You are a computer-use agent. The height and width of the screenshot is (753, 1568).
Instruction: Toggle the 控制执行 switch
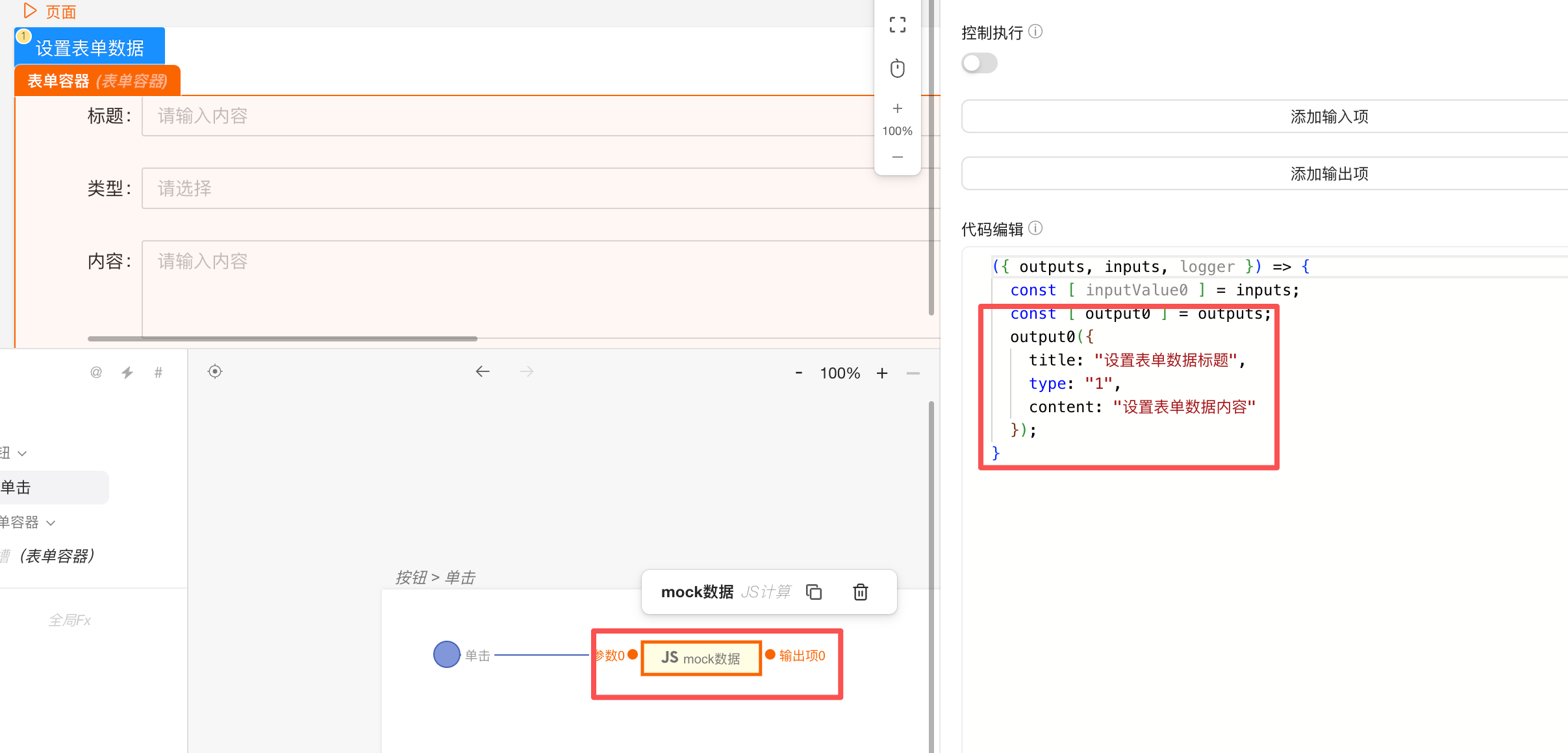(x=979, y=64)
